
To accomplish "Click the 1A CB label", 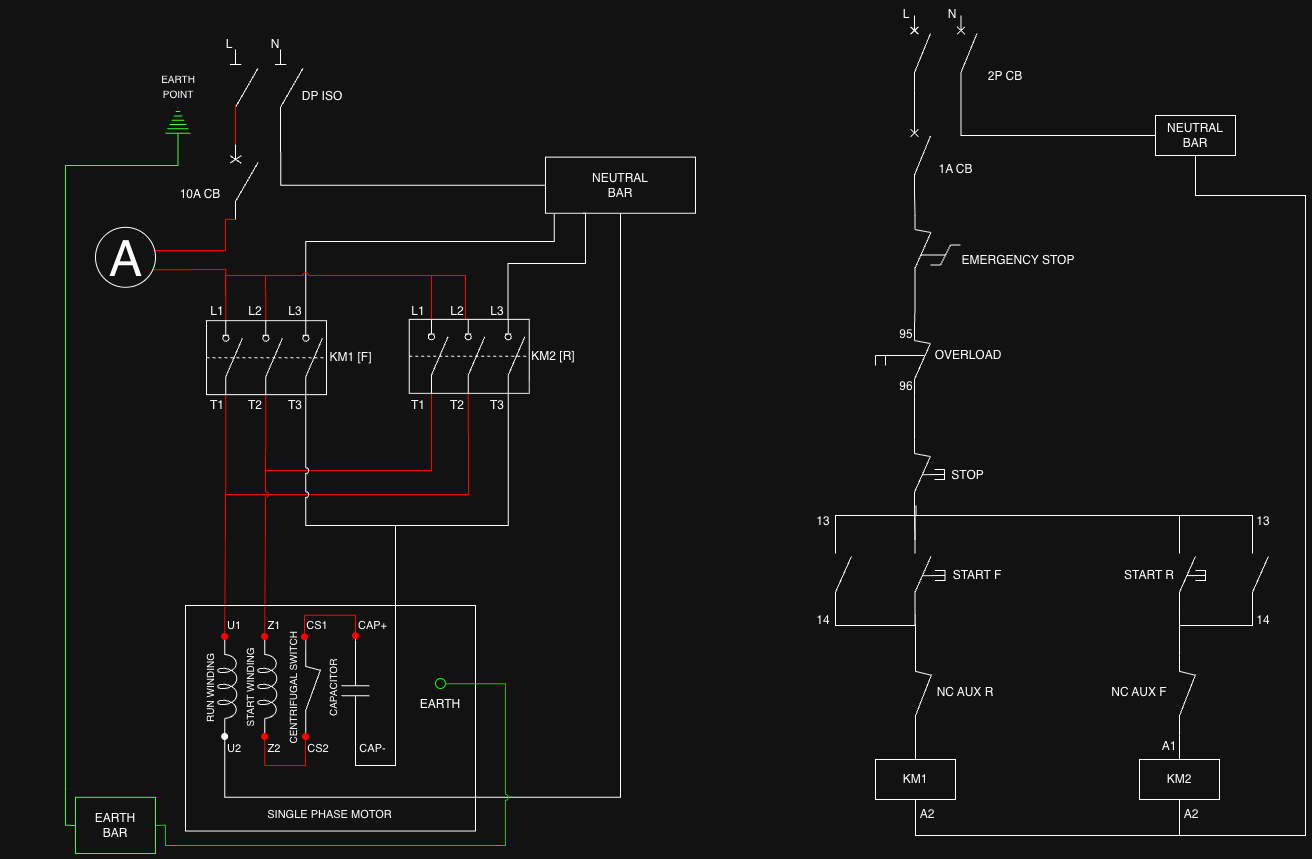I will 956,169.
